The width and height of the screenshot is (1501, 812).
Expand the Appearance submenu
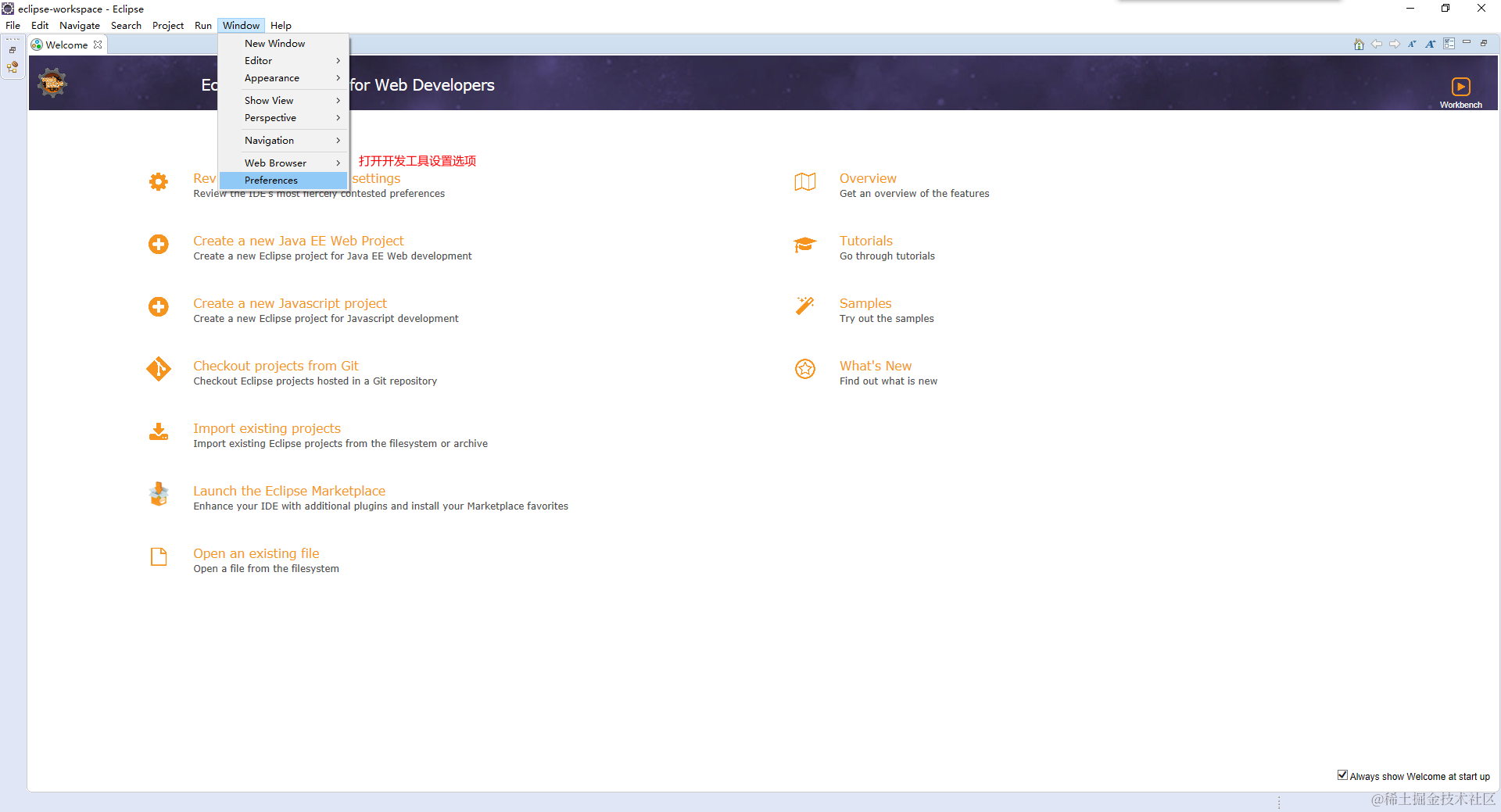tap(284, 78)
